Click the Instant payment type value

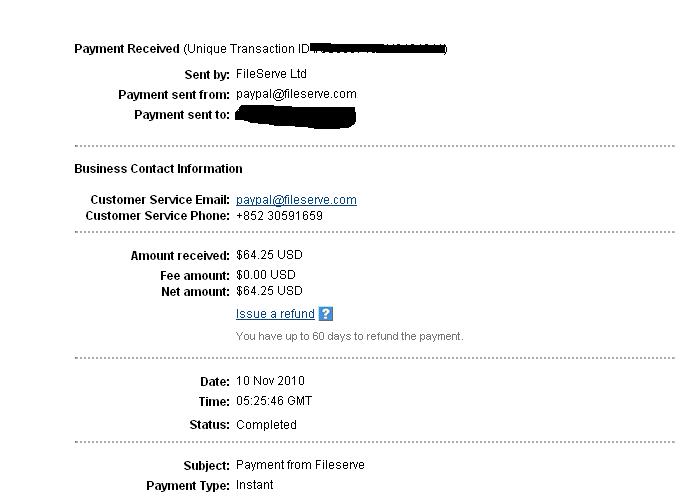point(254,485)
